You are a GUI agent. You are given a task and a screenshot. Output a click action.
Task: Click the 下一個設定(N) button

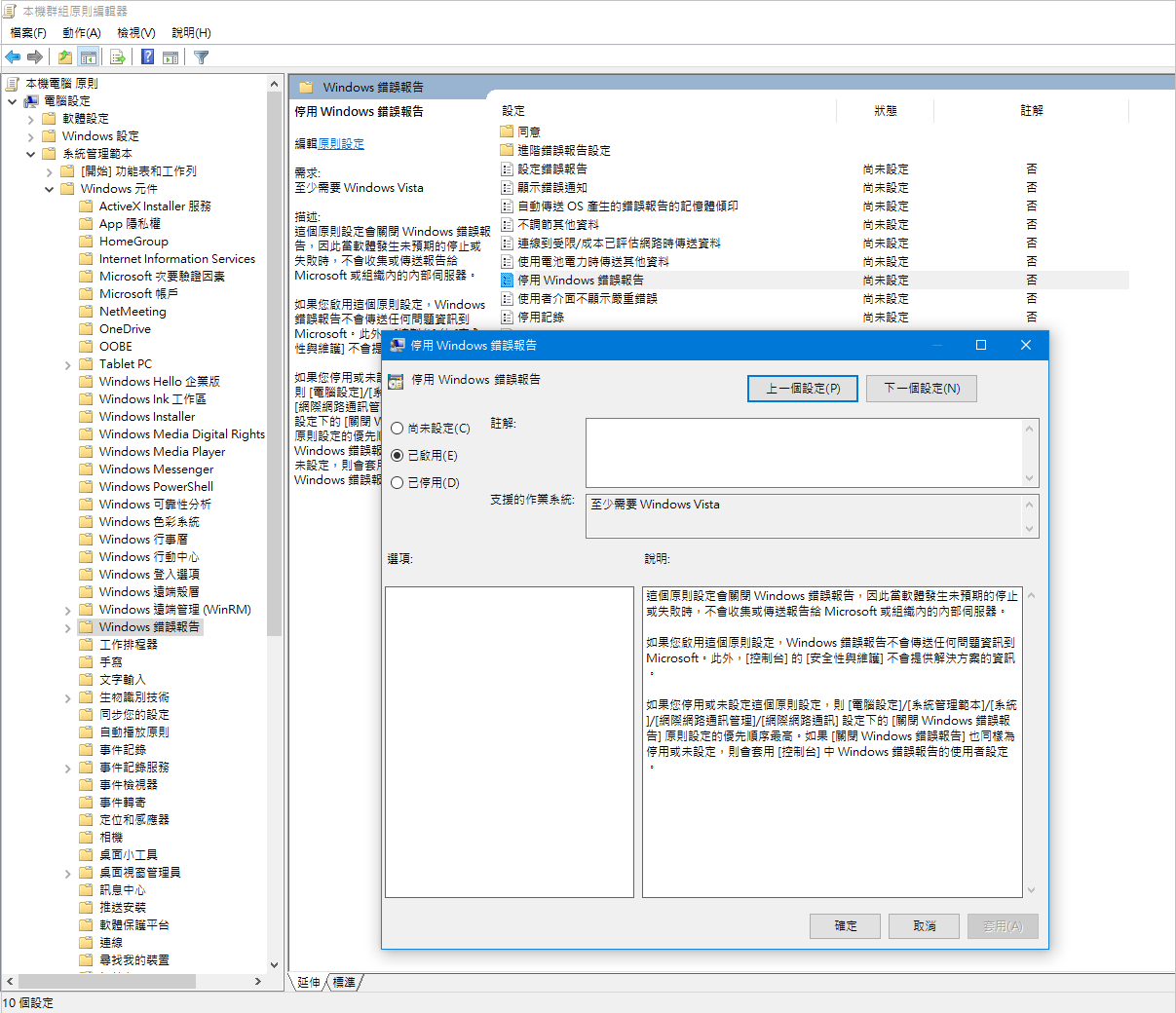(922, 389)
